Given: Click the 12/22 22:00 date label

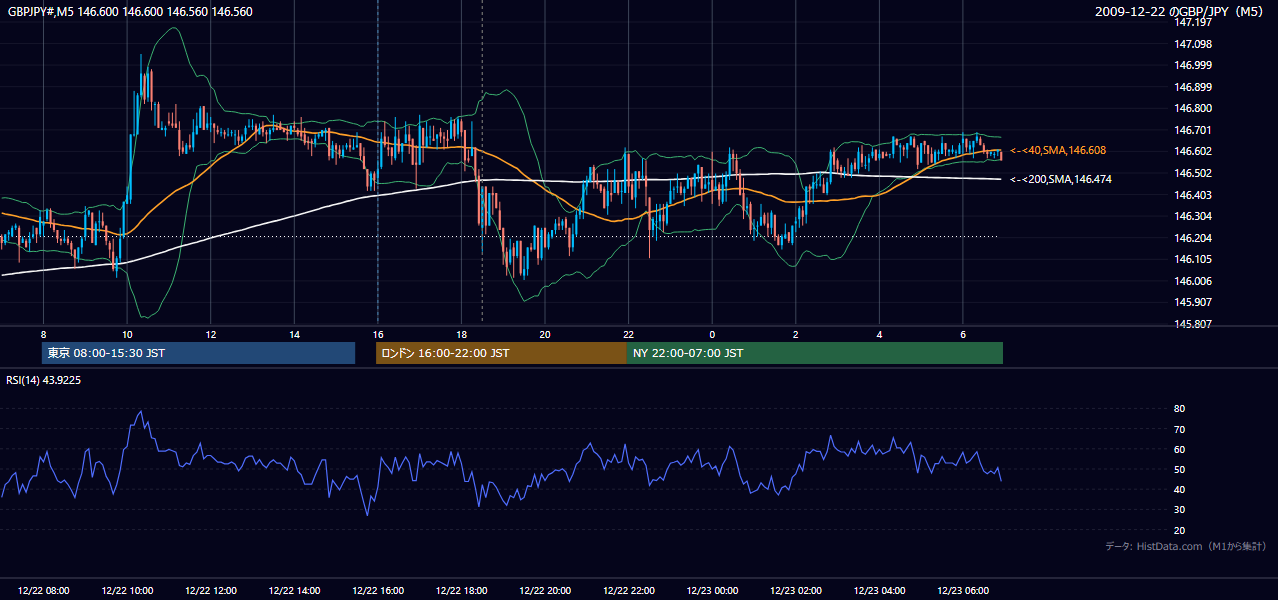Looking at the screenshot, I should [x=629, y=591].
